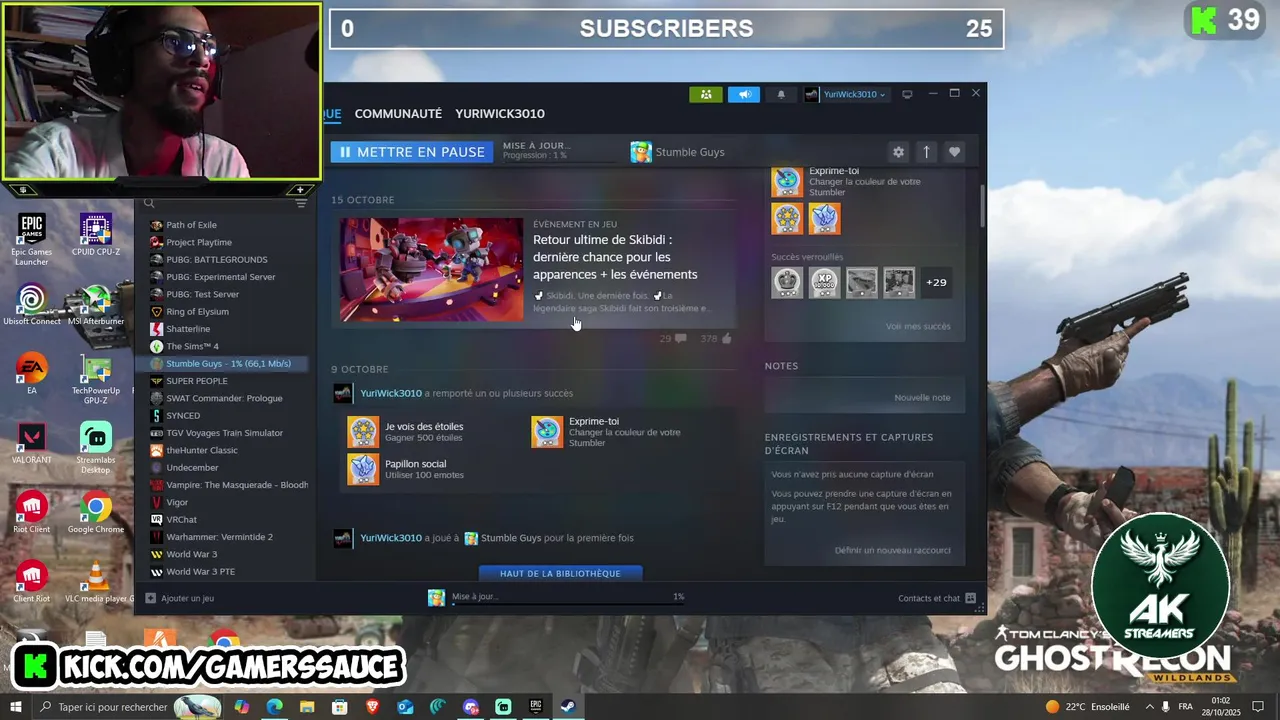Screen dimensions: 1280x720
Task: Open VLC media player desktop shortcut
Action: [x=96, y=582]
